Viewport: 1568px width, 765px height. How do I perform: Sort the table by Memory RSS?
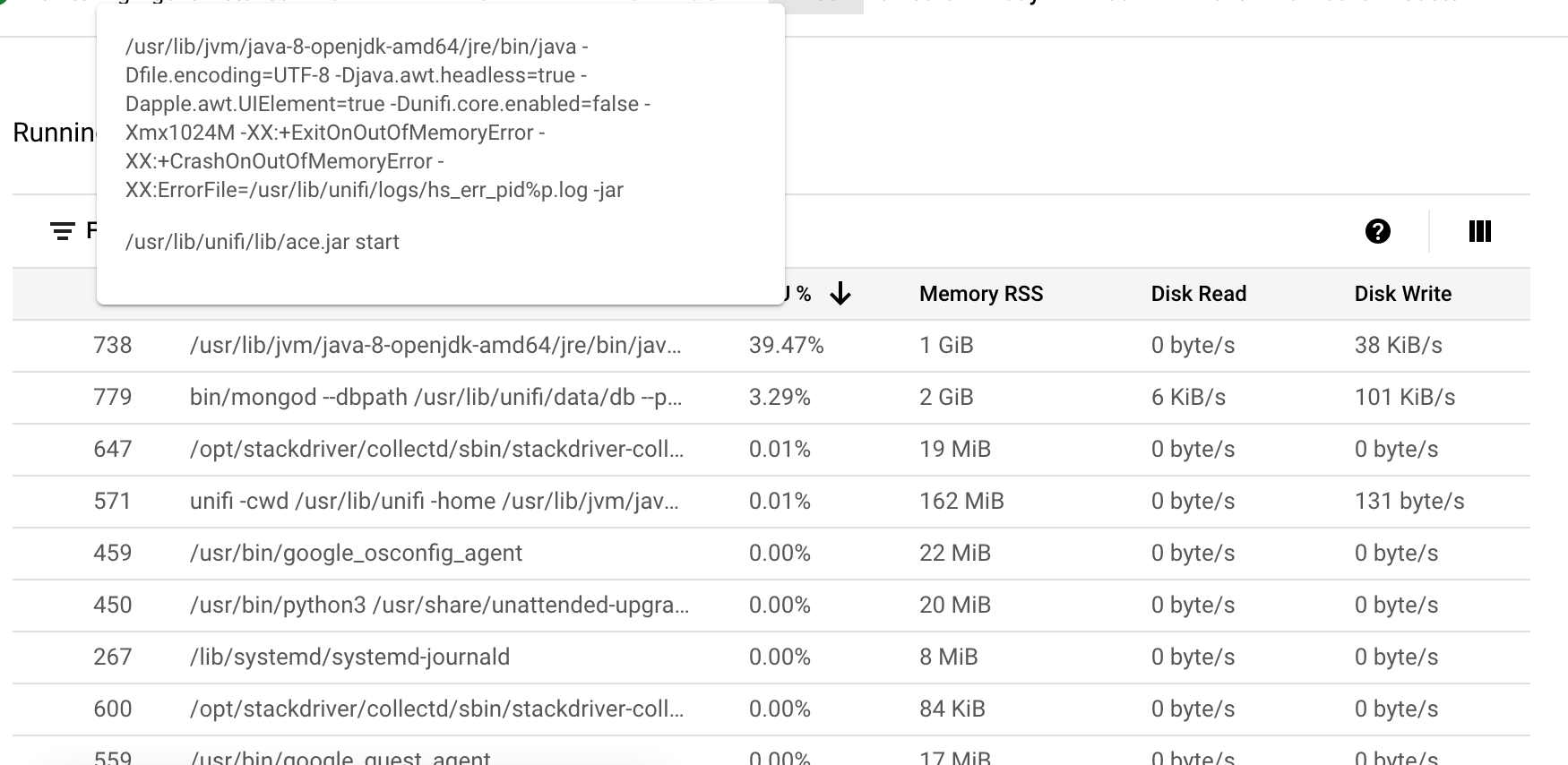(980, 294)
